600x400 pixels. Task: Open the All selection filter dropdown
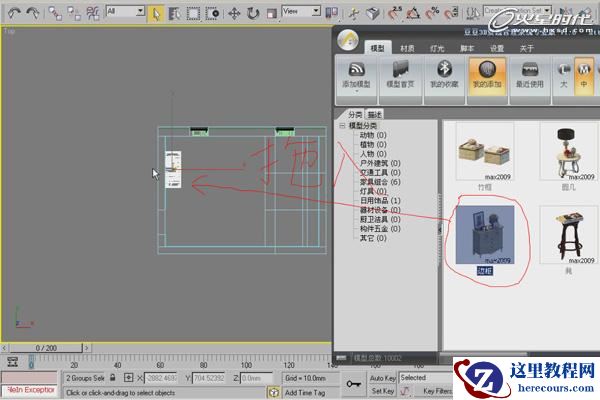point(126,11)
